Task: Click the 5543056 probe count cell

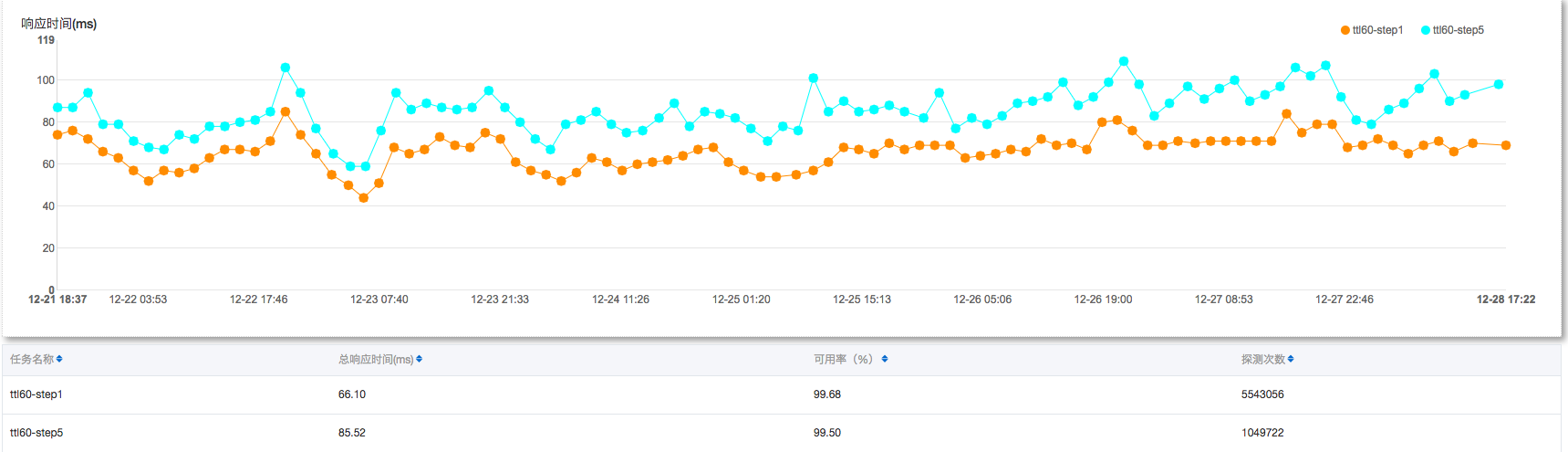Action: coord(1262,394)
